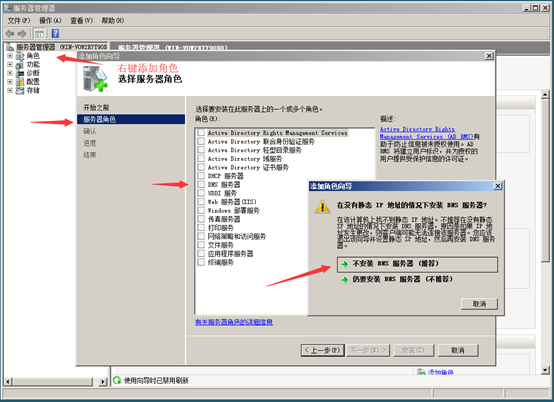The image size is (554, 402).
Task: Open the 操作(A) menu
Action: tap(50, 20)
